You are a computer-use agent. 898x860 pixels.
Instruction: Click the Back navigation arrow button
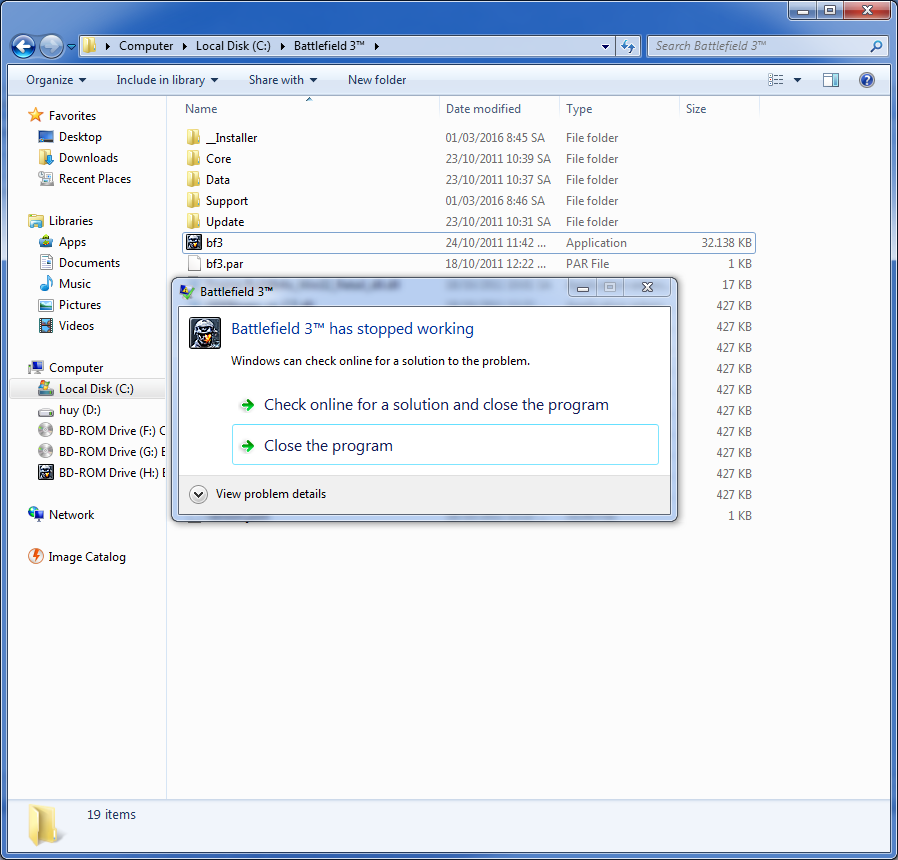pyautogui.click(x=23, y=46)
